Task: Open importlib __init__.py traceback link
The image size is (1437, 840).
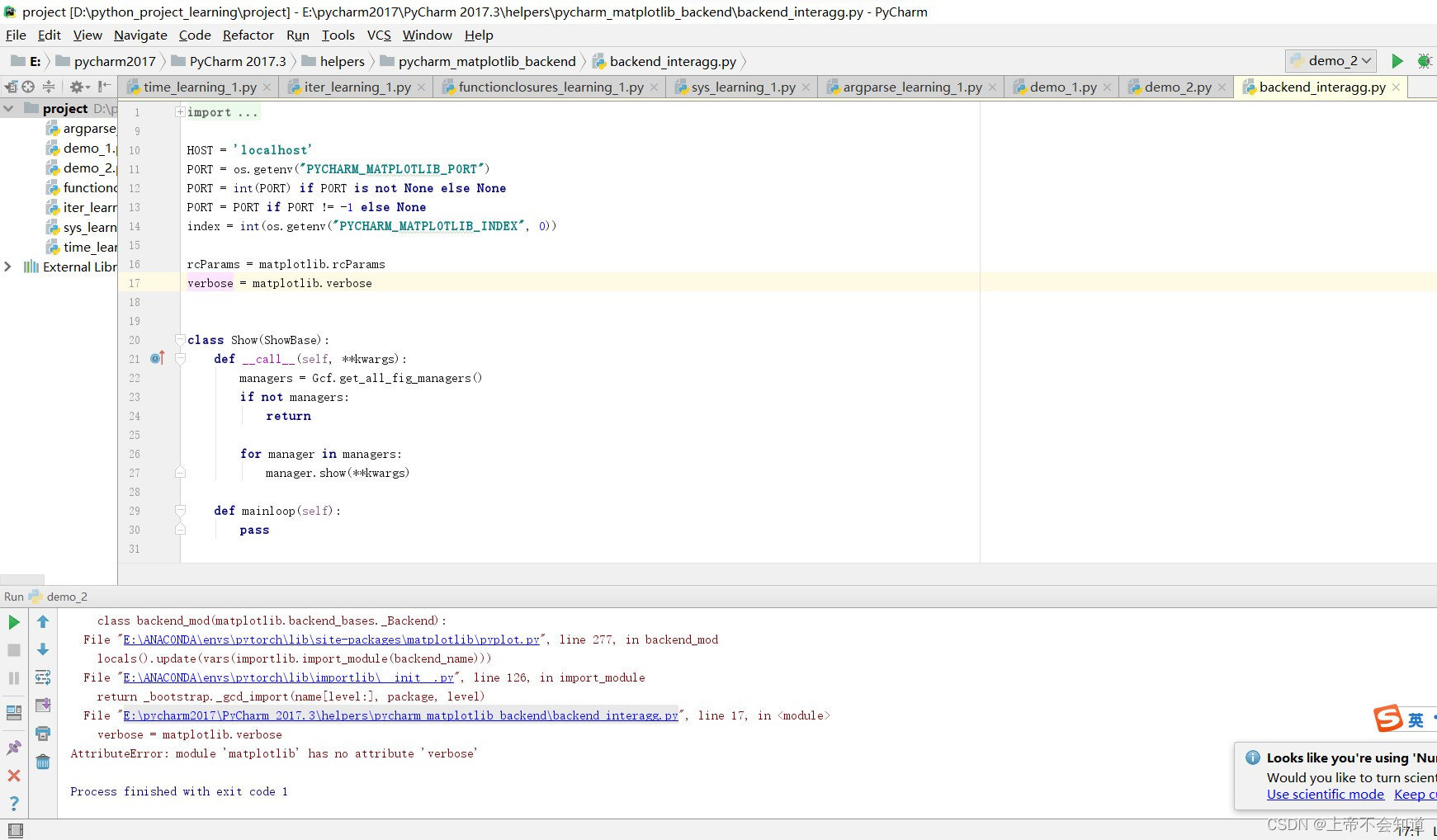Action: pyautogui.click(x=288, y=677)
